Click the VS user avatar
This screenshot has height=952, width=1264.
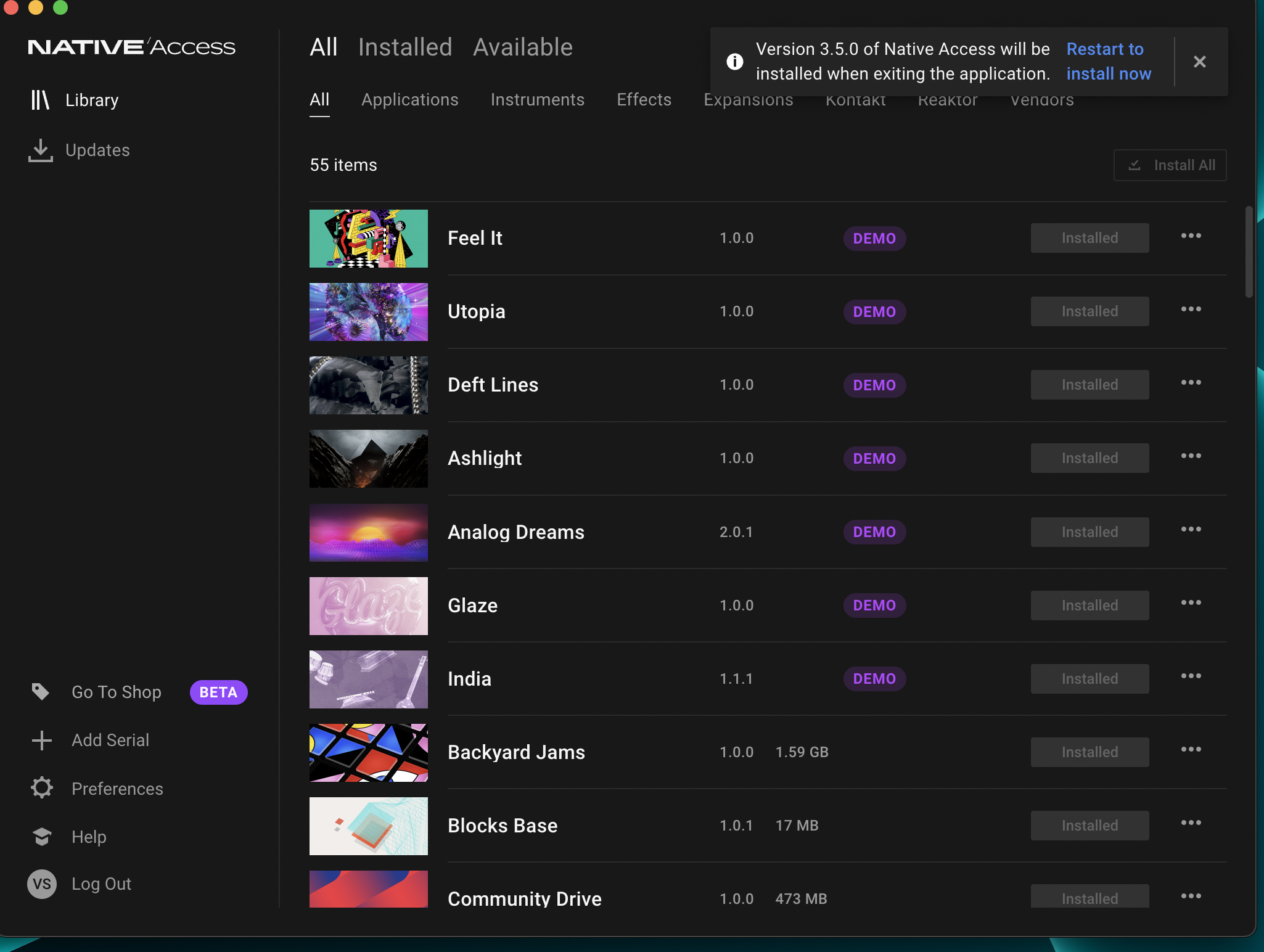(41, 884)
